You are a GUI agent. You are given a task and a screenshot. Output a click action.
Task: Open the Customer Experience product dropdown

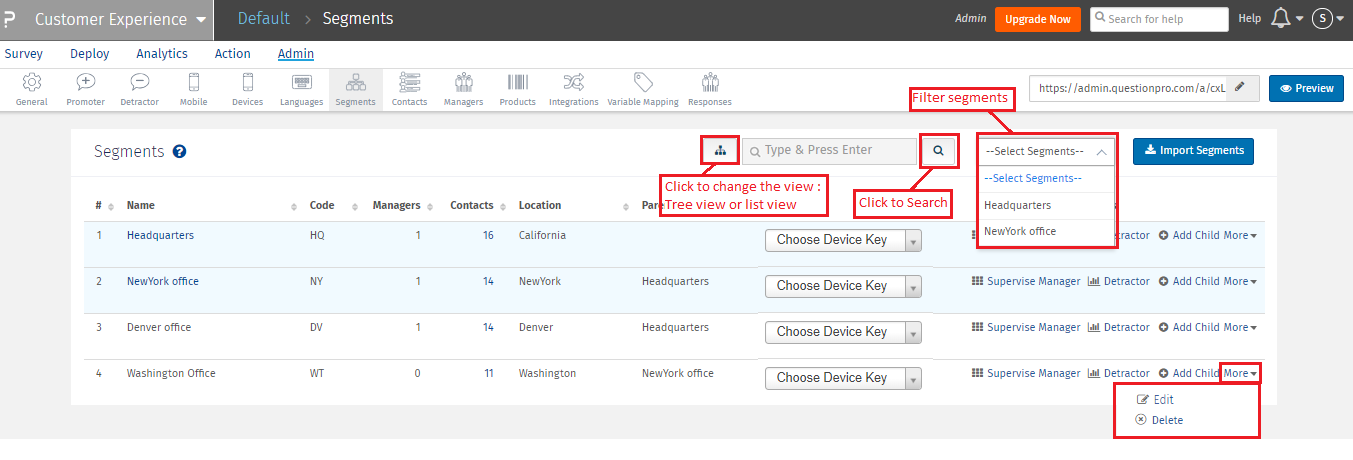click(x=120, y=20)
